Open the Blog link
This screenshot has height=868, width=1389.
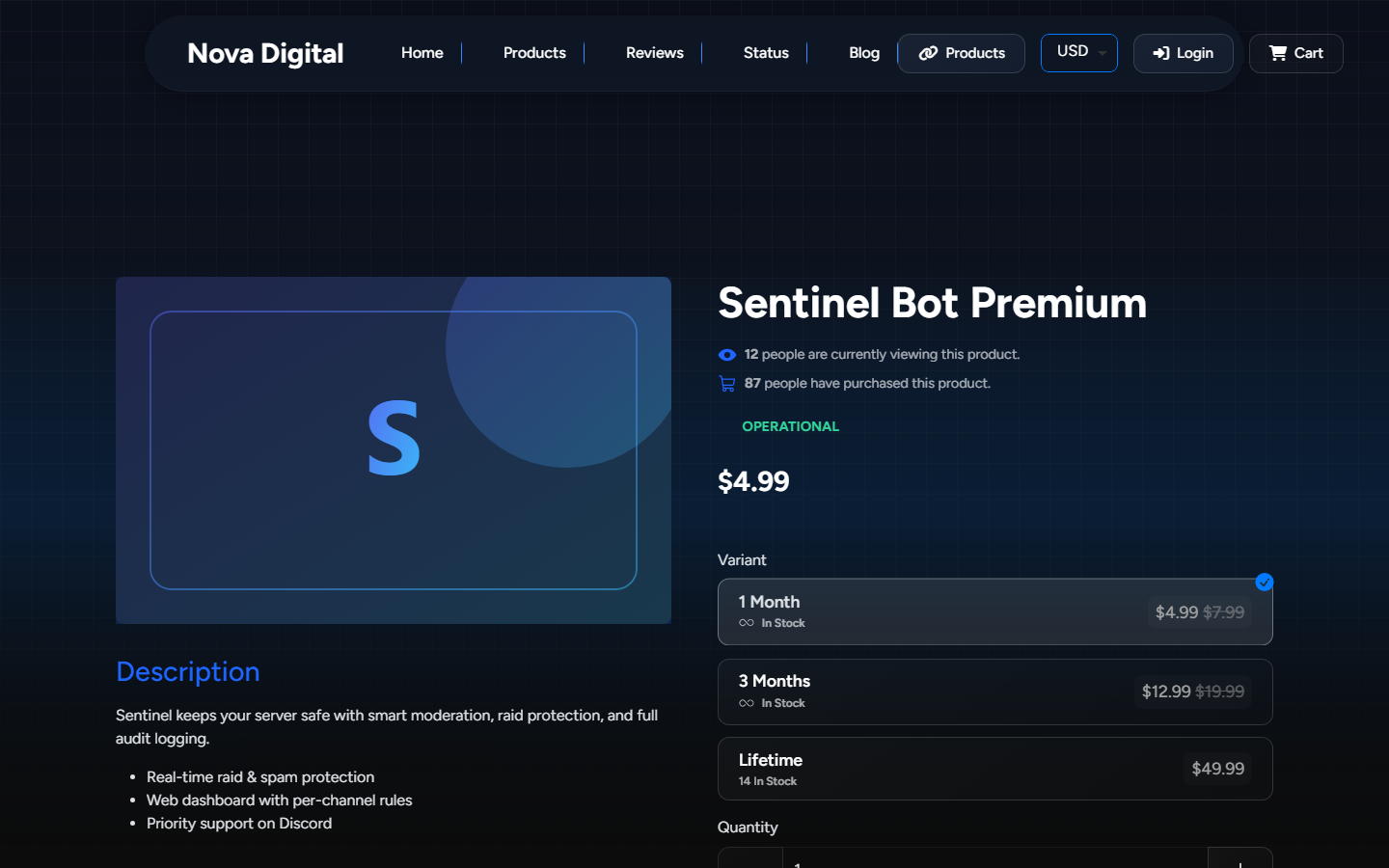click(864, 53)
